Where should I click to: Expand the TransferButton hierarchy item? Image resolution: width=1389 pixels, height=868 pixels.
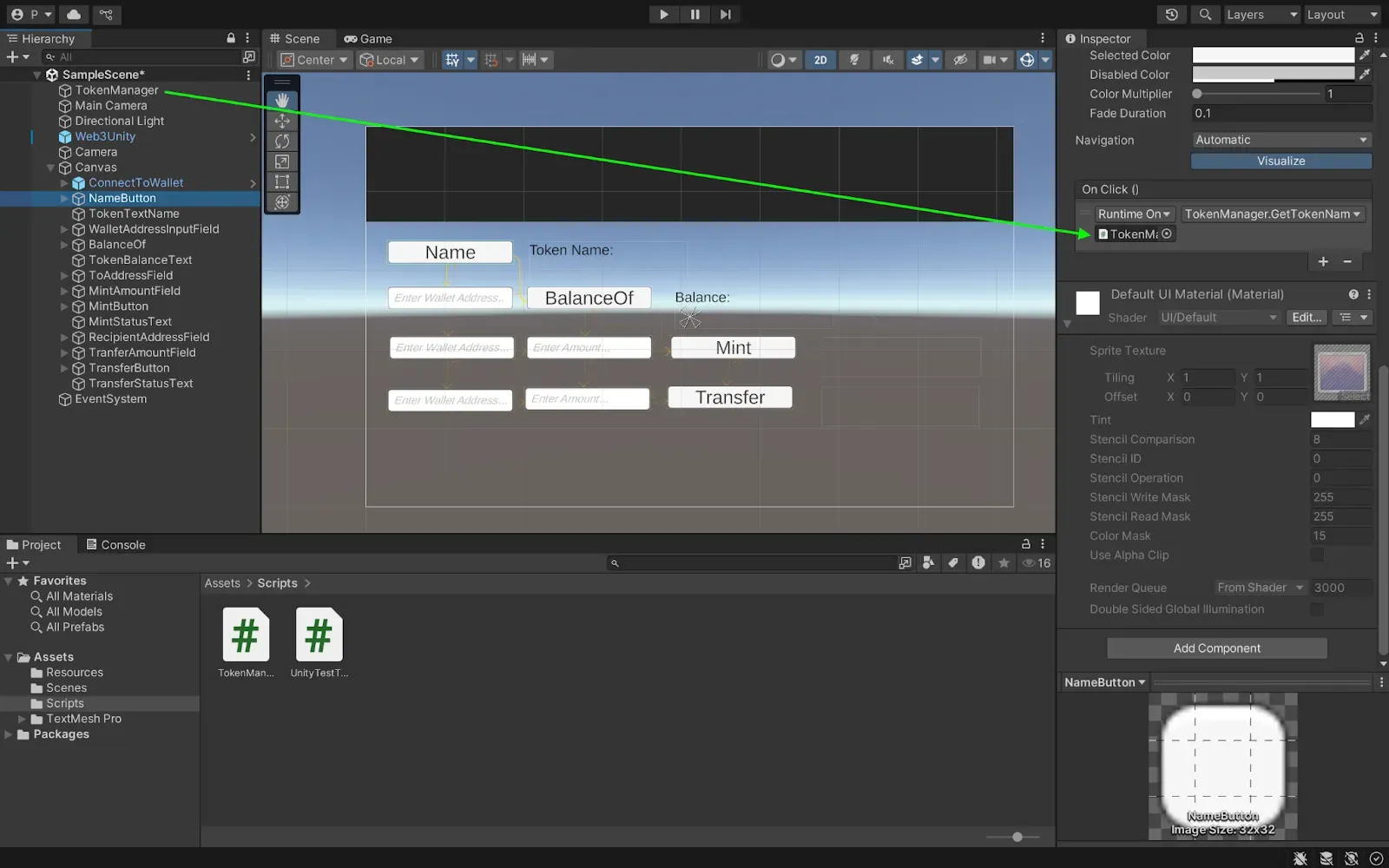tap(64, 368)
